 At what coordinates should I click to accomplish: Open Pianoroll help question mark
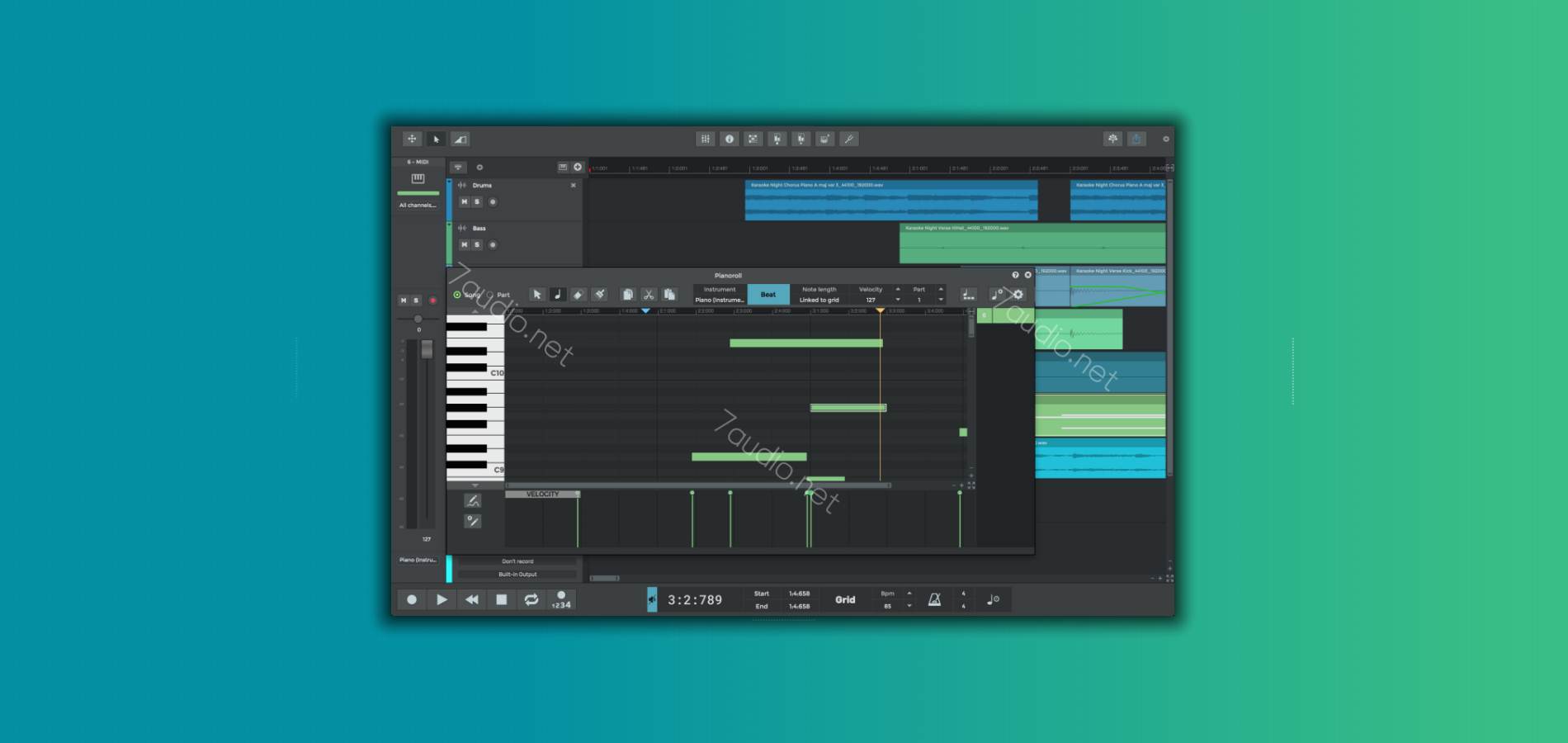click(1015, 275)
